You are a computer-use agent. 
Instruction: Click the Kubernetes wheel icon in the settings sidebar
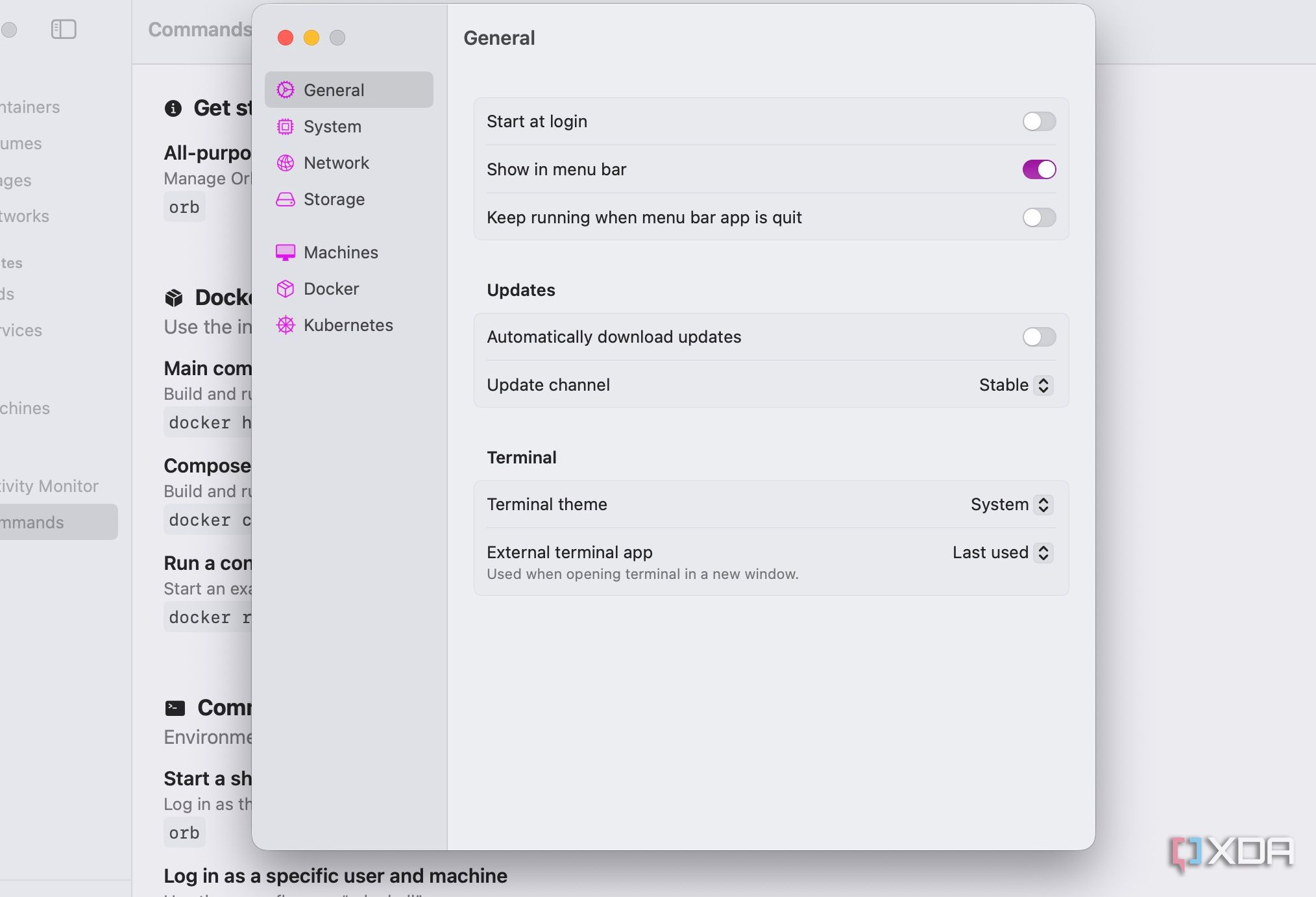click(x=286, y=325)
